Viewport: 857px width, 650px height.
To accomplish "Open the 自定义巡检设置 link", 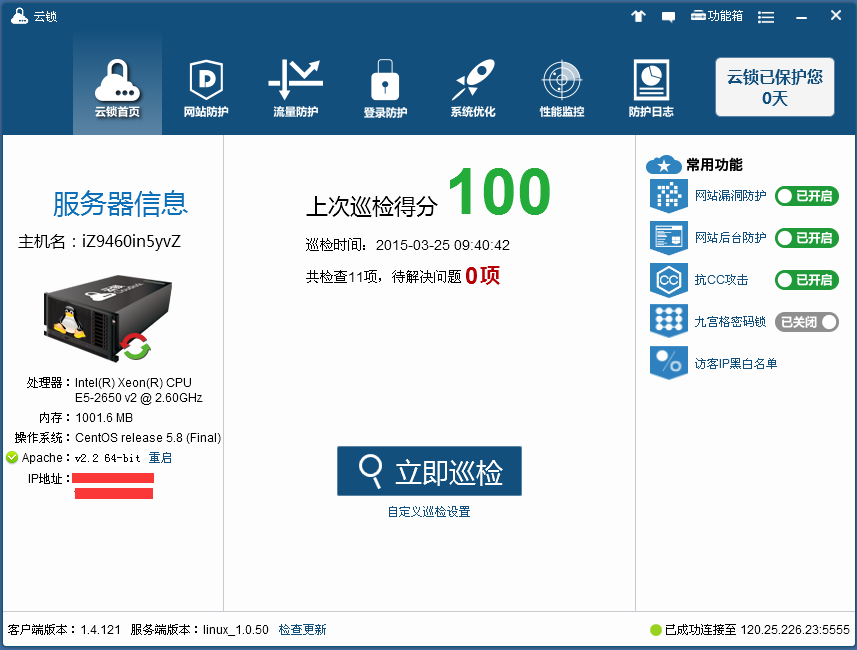I will point(429,512).
